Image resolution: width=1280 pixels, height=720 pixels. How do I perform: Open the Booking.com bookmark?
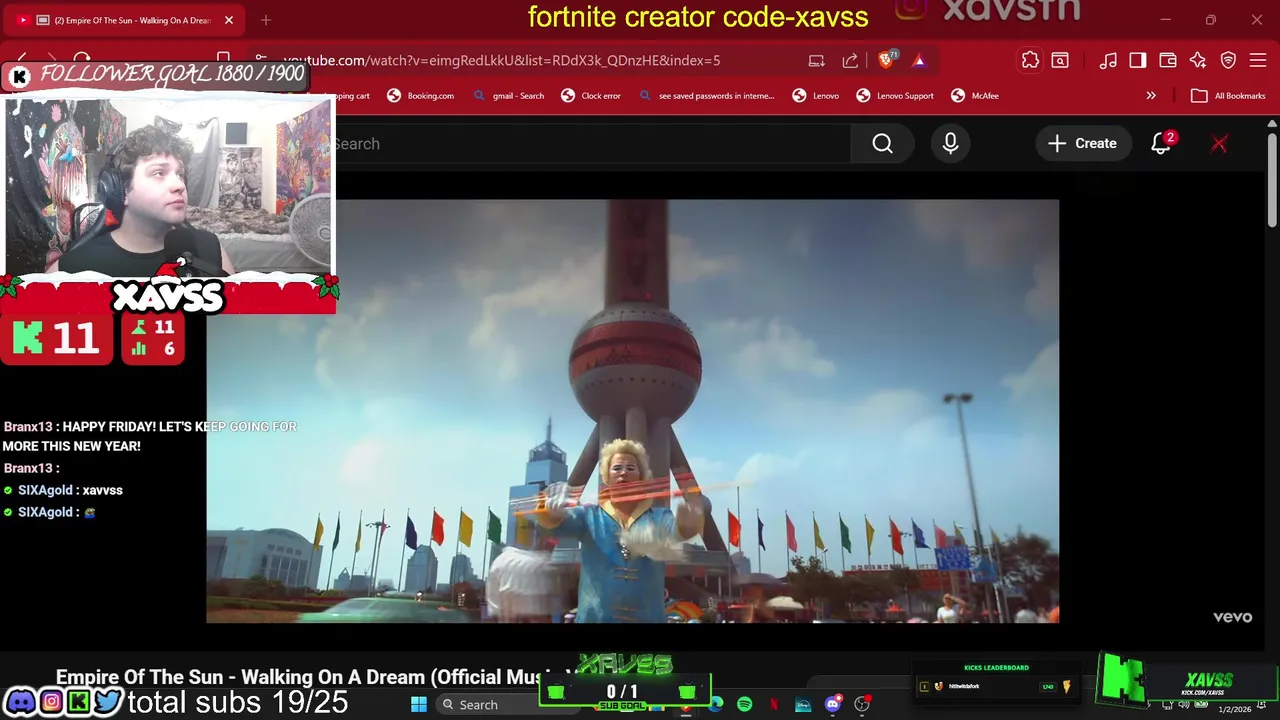point(420,96)
